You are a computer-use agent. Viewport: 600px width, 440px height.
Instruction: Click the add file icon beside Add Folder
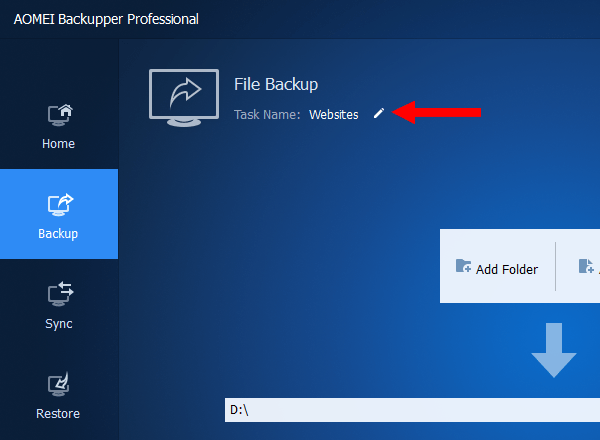(586, 266)
